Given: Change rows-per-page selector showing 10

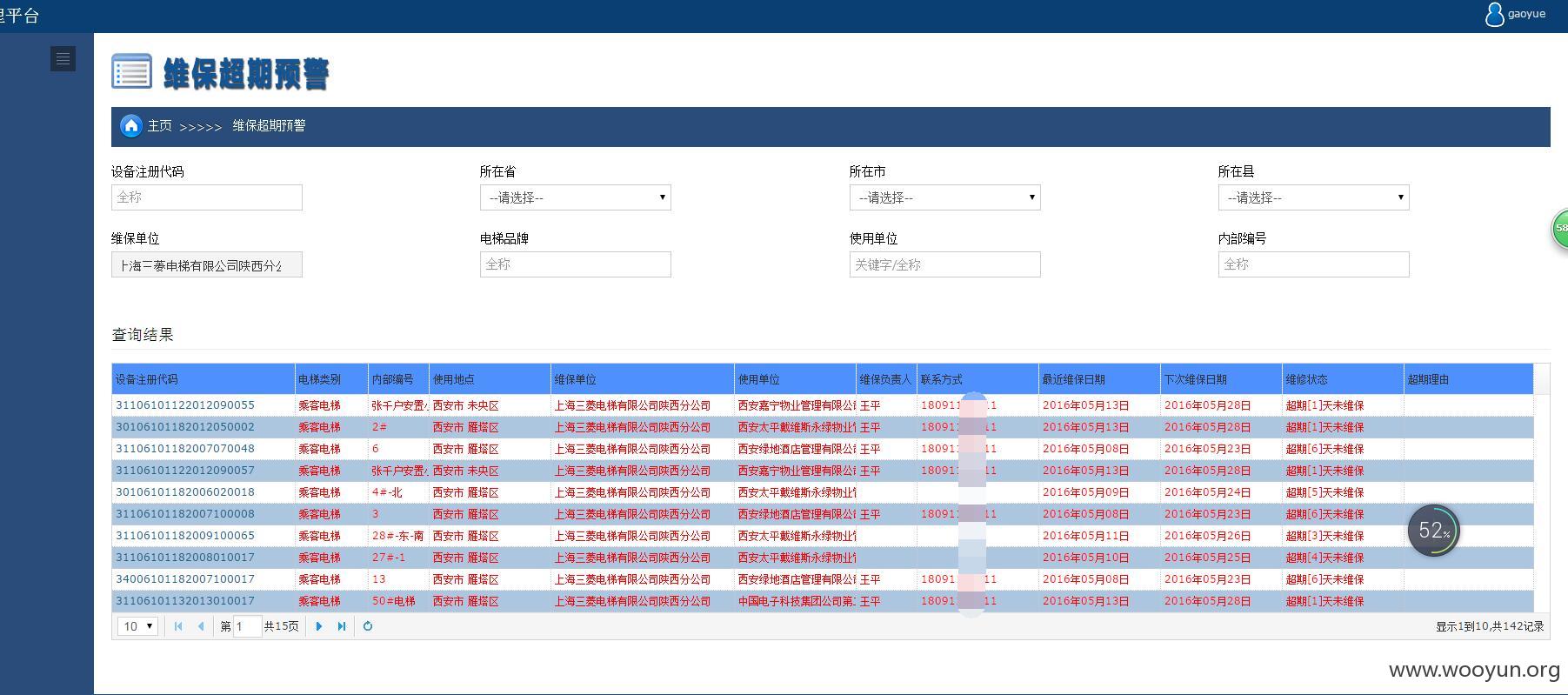Looking at the screenshot, I should [x=137, y=626].
